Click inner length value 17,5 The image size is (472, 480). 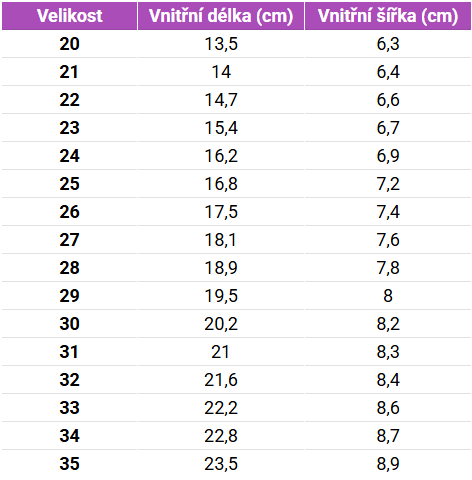point(221,212)
